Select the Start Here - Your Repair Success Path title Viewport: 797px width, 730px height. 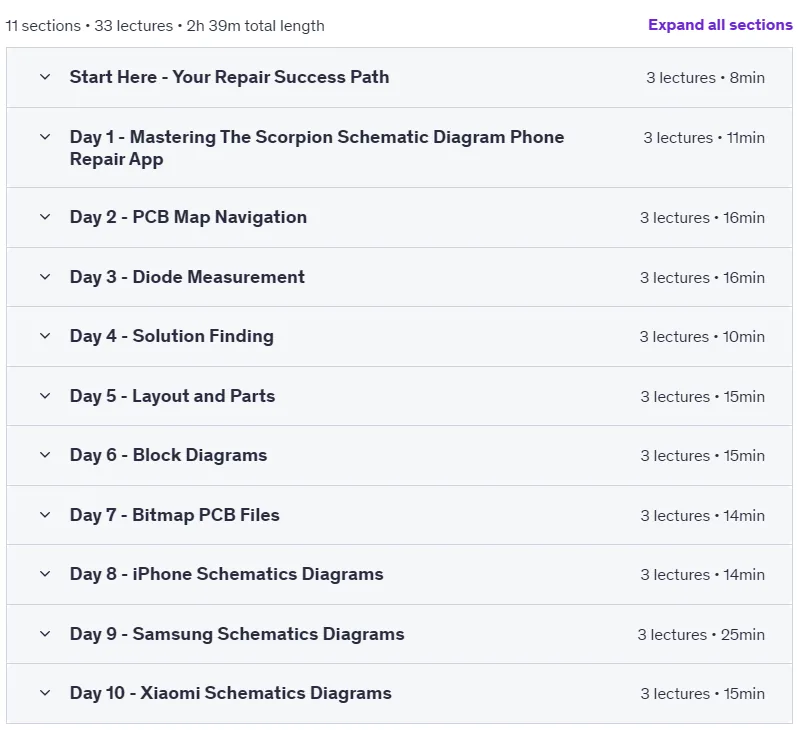229,77
